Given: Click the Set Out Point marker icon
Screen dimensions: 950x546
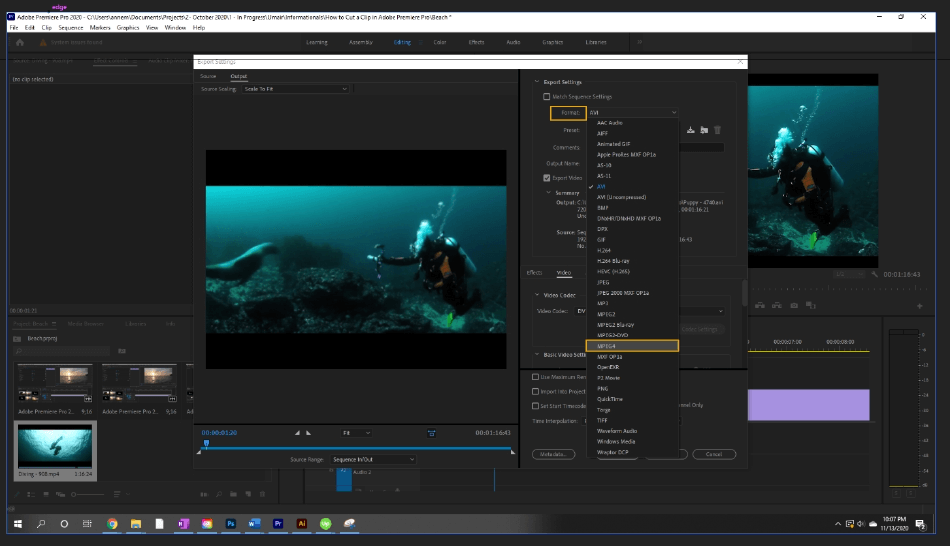Looking at the screenshot, I should click(308, 433).
